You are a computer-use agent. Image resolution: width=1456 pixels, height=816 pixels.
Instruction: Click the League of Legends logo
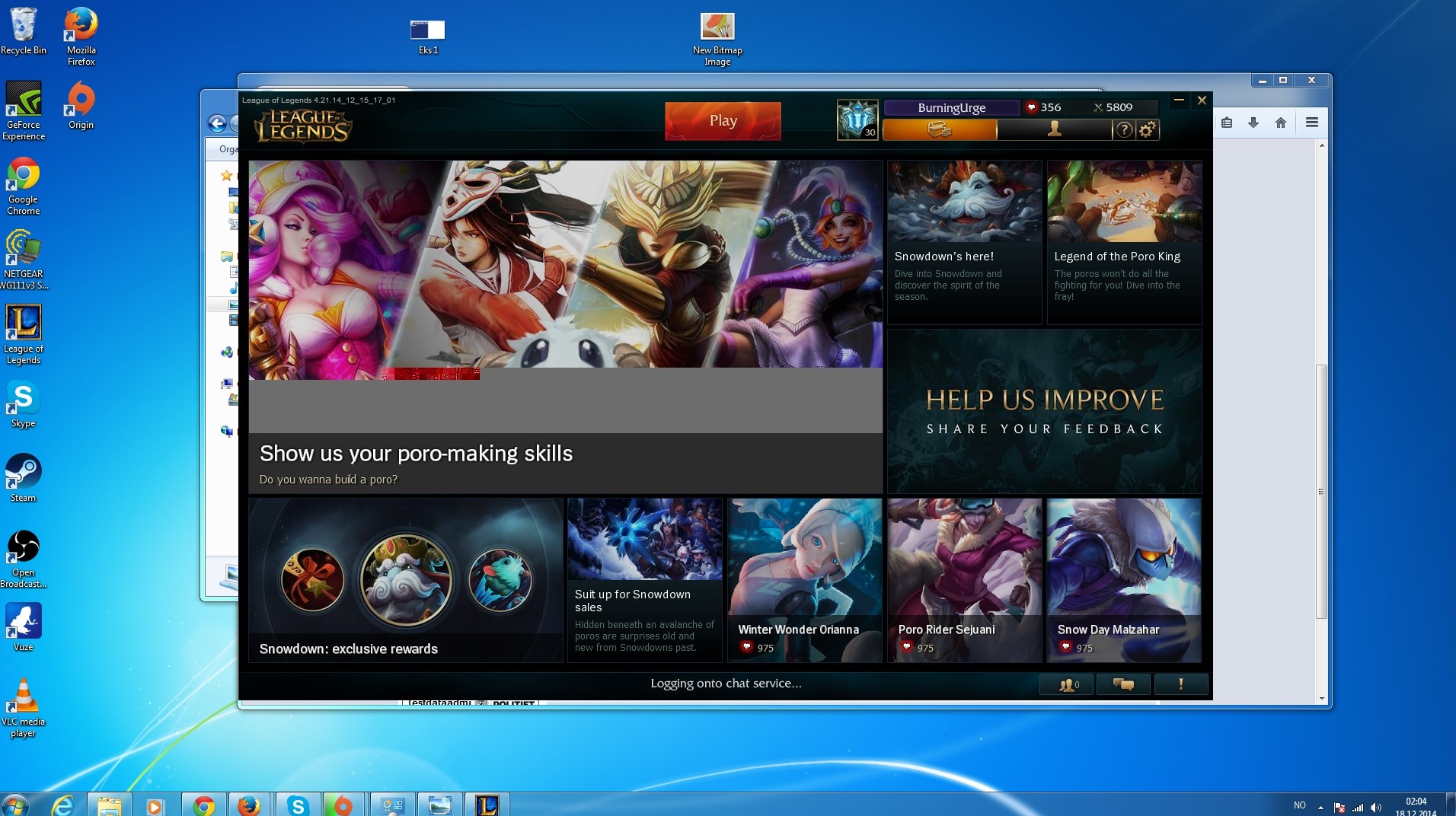click(x=303, y=126)
